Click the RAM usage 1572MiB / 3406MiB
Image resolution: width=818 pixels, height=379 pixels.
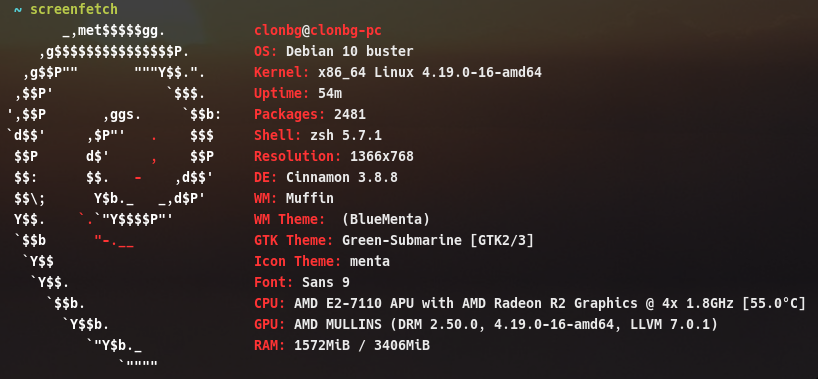coord(362,345)
